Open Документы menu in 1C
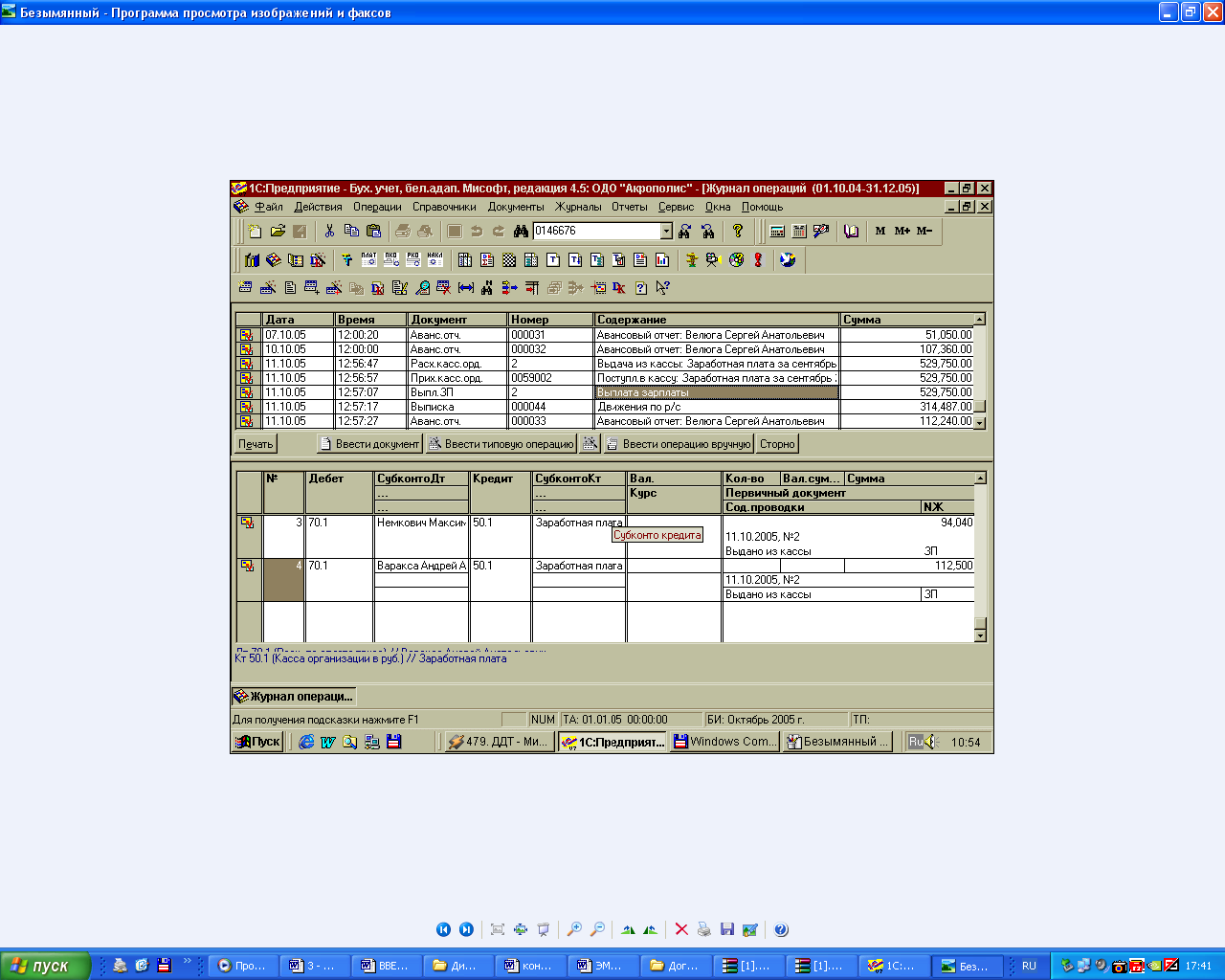 coord(516,207)
